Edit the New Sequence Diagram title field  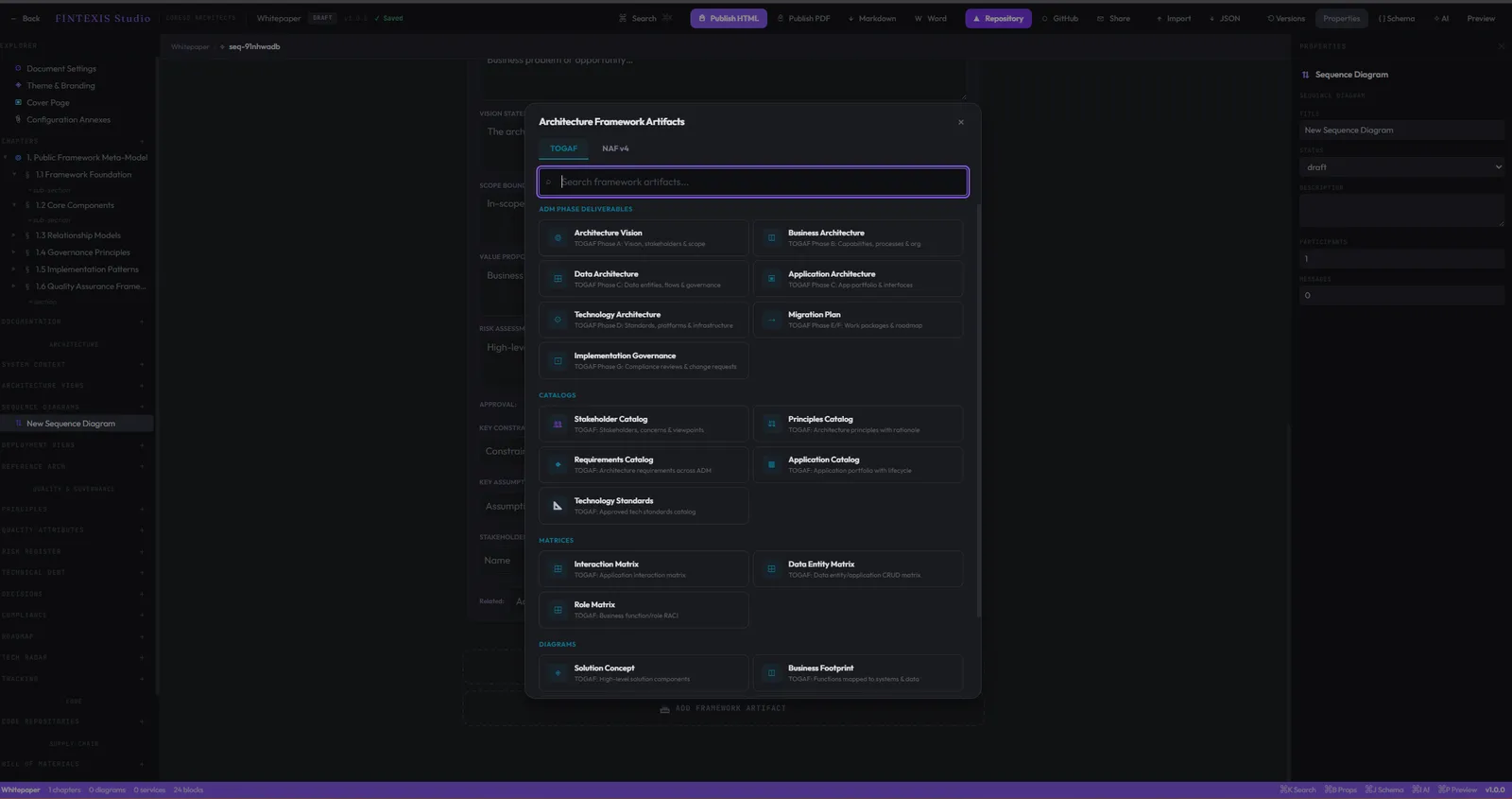[x=1401, y=130]
